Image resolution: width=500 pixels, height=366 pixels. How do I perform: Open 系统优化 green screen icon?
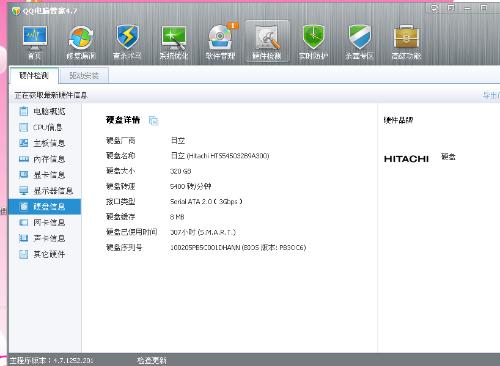click(x=174, y=41)
